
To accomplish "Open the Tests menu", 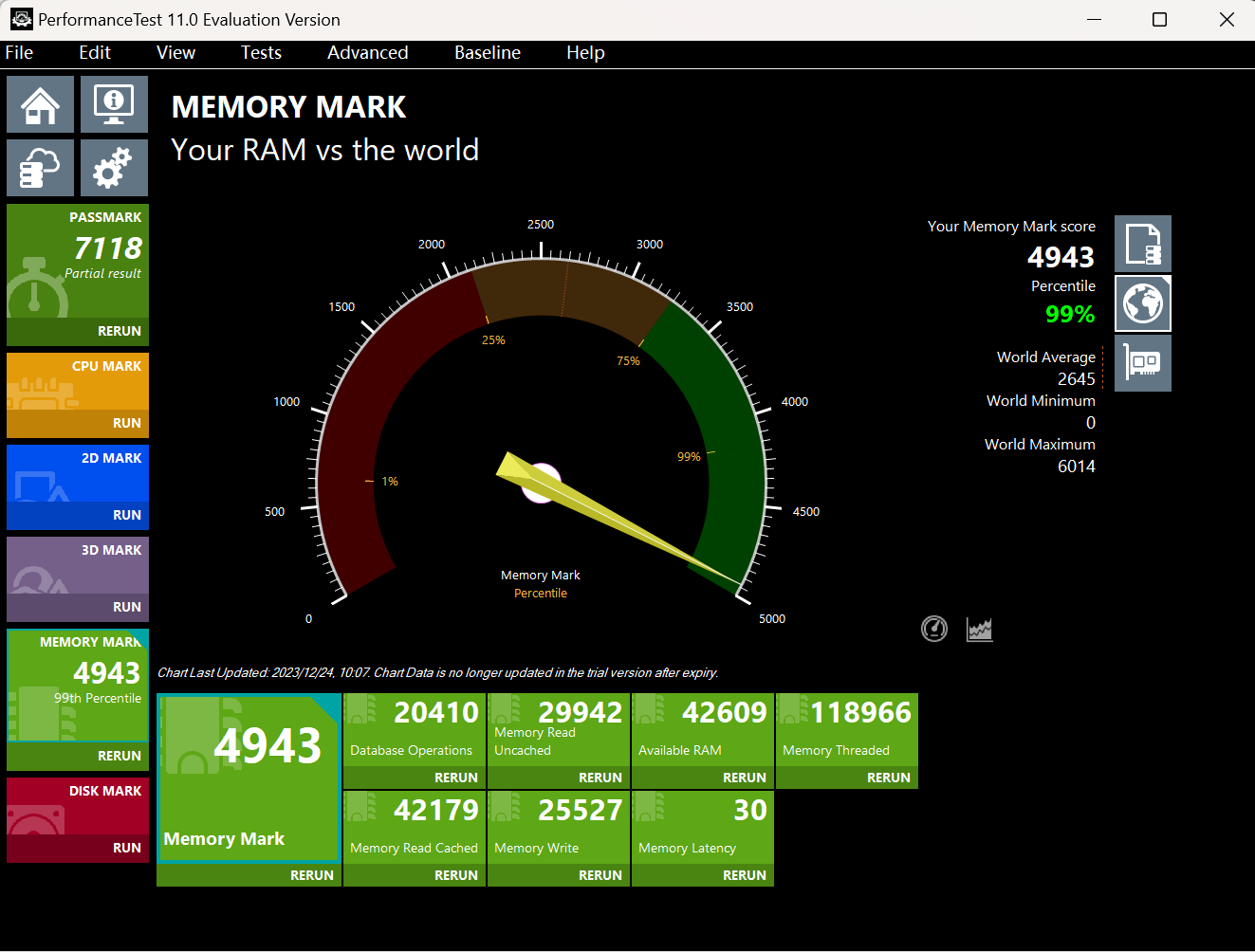I will [x=261, y=53].
